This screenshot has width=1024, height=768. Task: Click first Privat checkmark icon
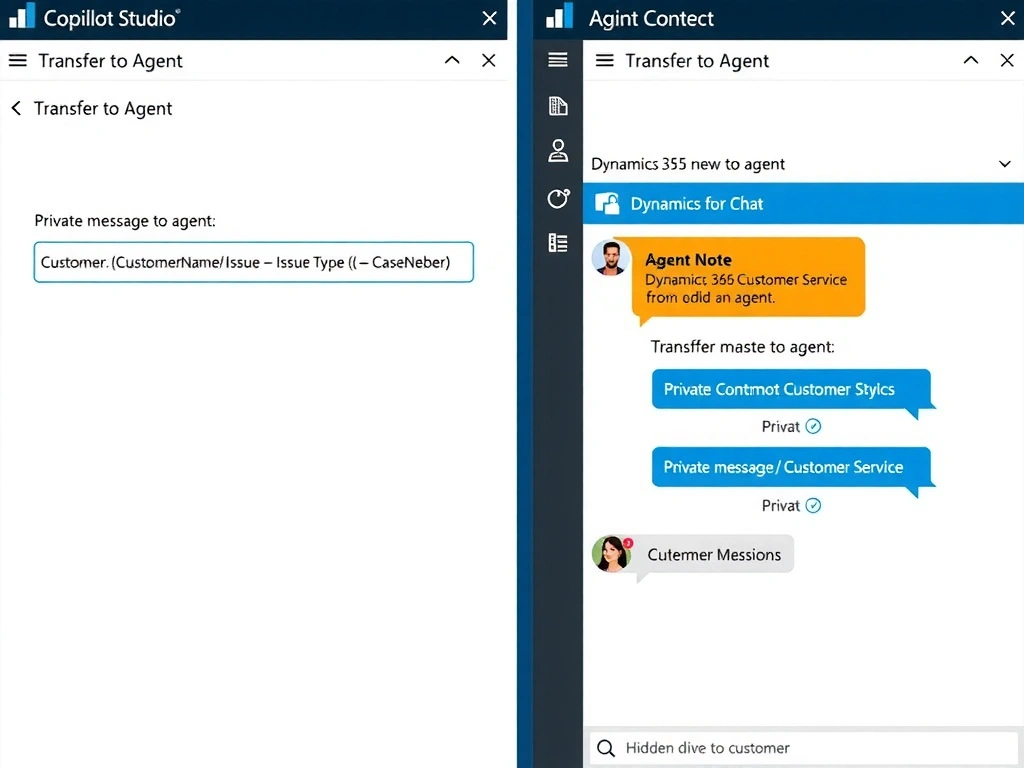tap(813, 426)
